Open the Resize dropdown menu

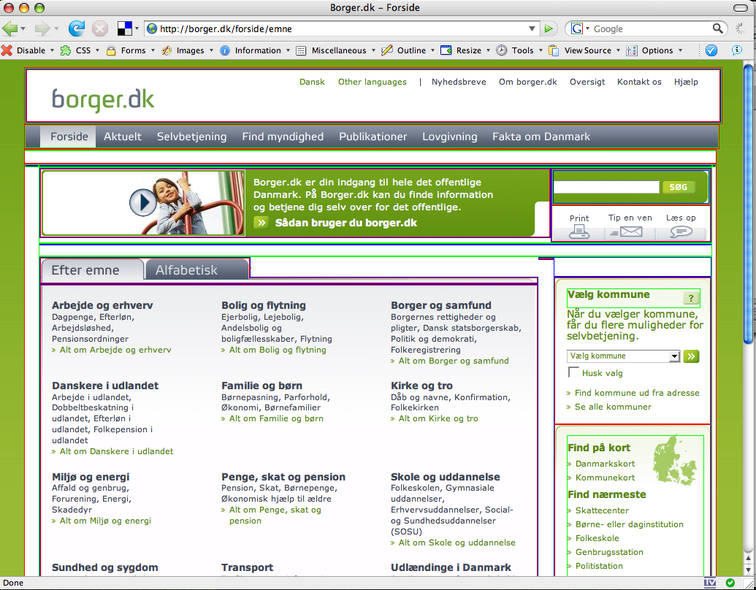click(x=465, y=50)
